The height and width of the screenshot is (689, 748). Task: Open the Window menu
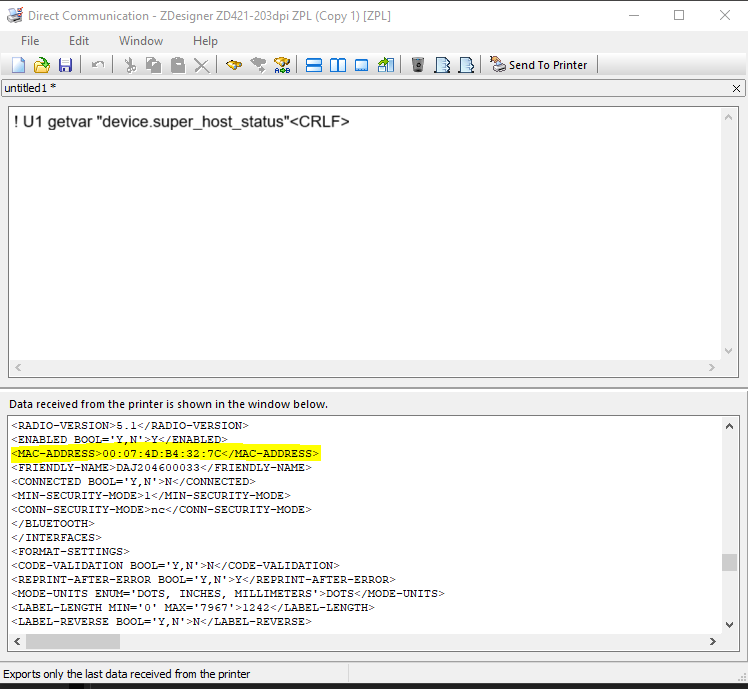pos(141,41)
